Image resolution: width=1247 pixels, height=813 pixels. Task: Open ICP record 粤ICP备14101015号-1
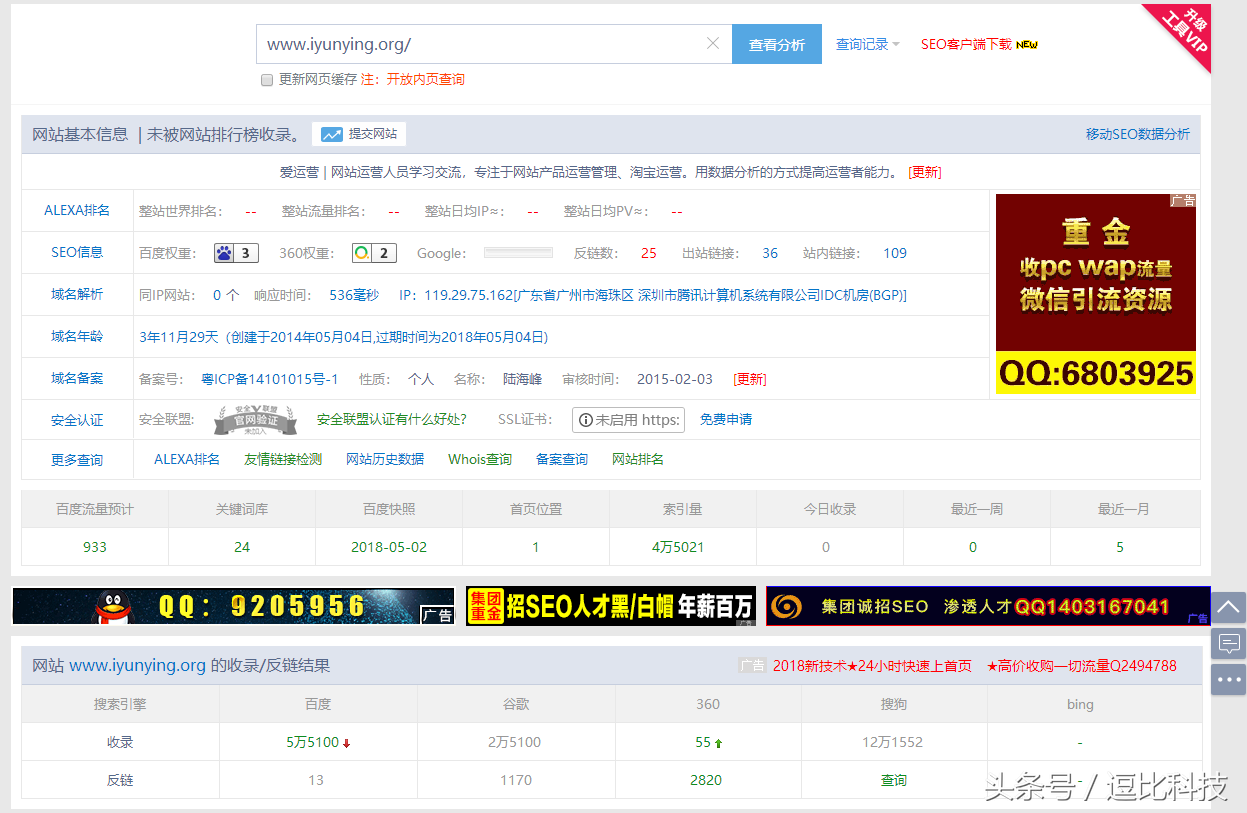(x=270, y=379)
